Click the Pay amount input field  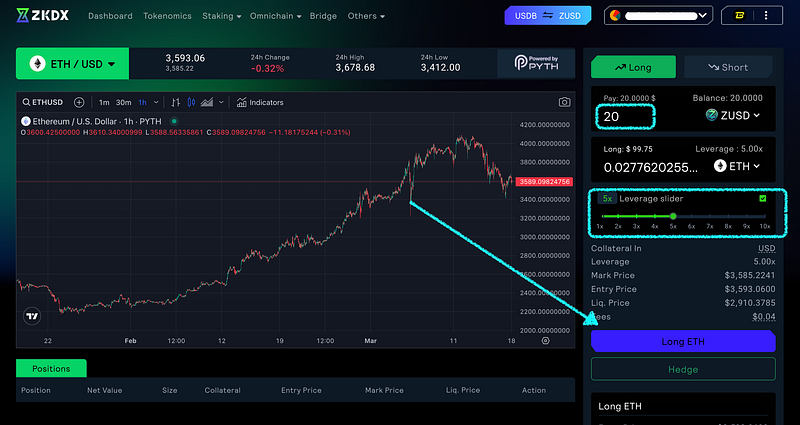pos(625,116)
